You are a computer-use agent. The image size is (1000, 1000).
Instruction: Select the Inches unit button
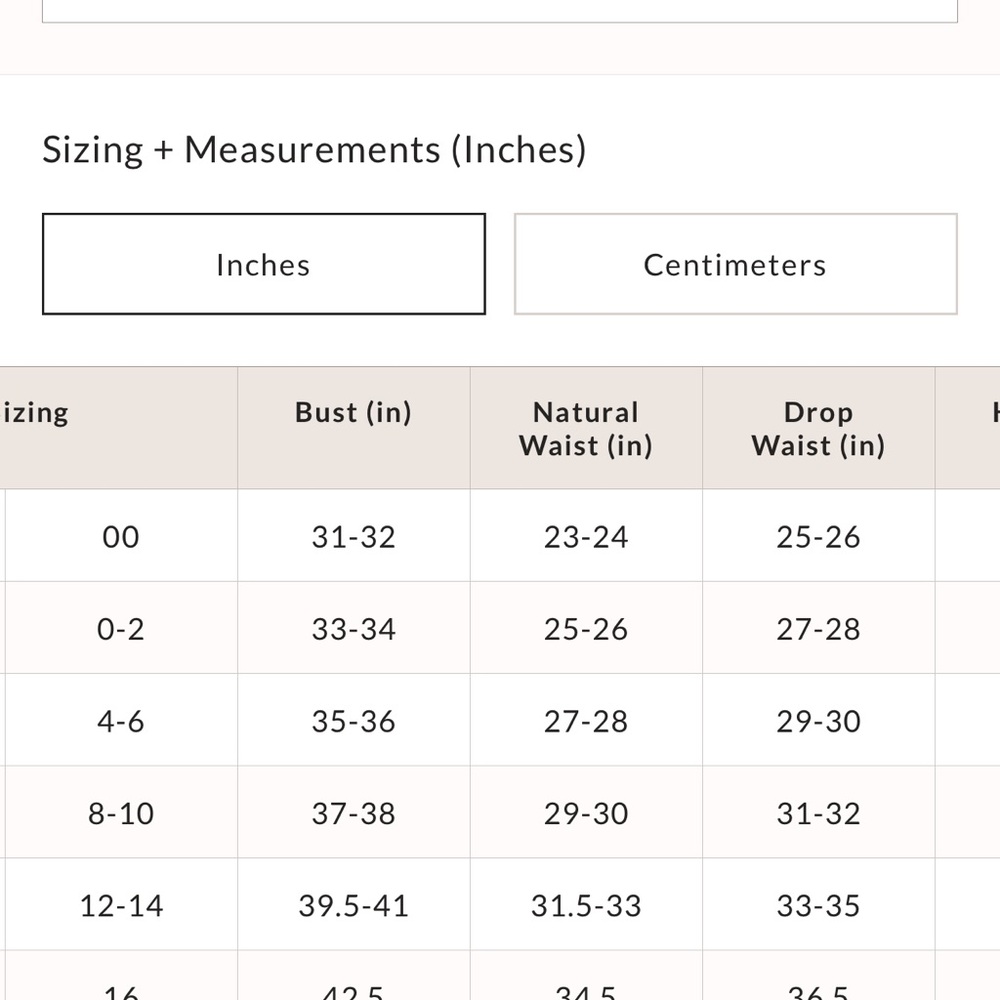click(264, 264)
